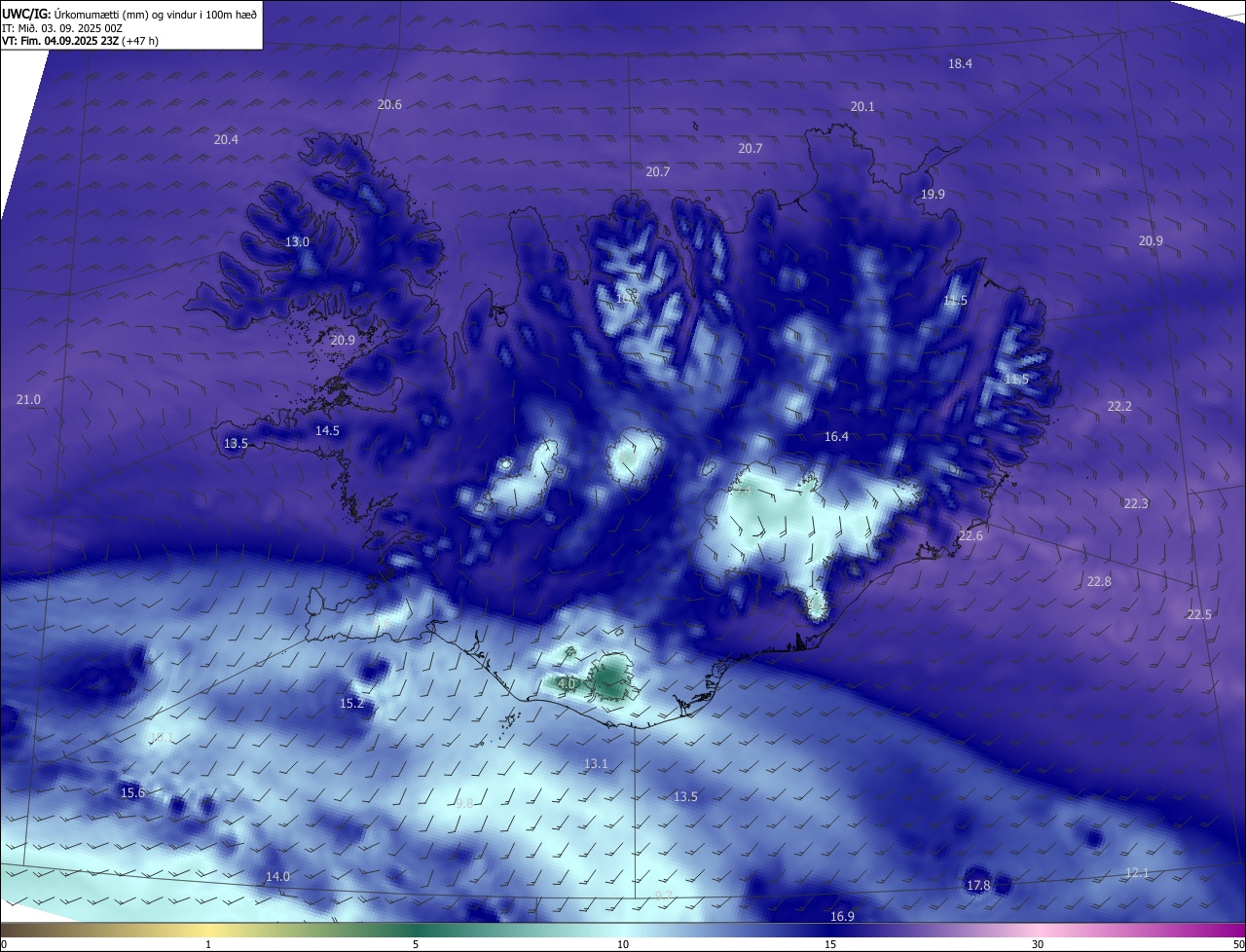Image resolution: width=1246 pixels, height=952 pixels.
Task: Click the 13.0 value label
Action: click(x=297, y=241)
